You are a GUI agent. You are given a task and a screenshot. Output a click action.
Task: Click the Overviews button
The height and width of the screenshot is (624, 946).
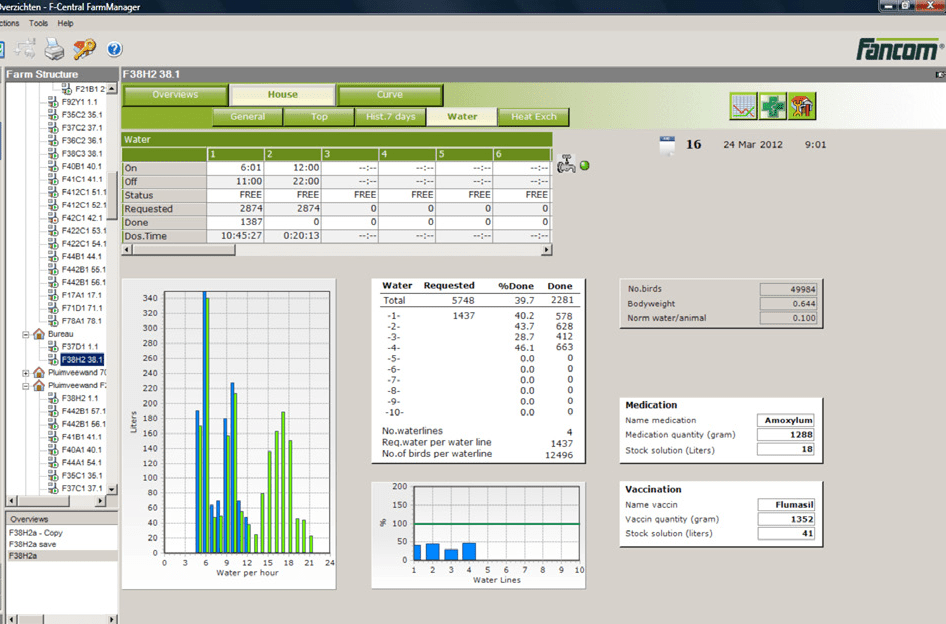[174, 95]
